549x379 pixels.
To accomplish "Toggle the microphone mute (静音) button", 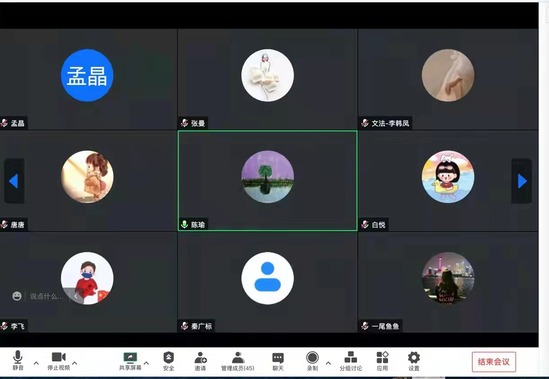I will [x=18, y=360].
